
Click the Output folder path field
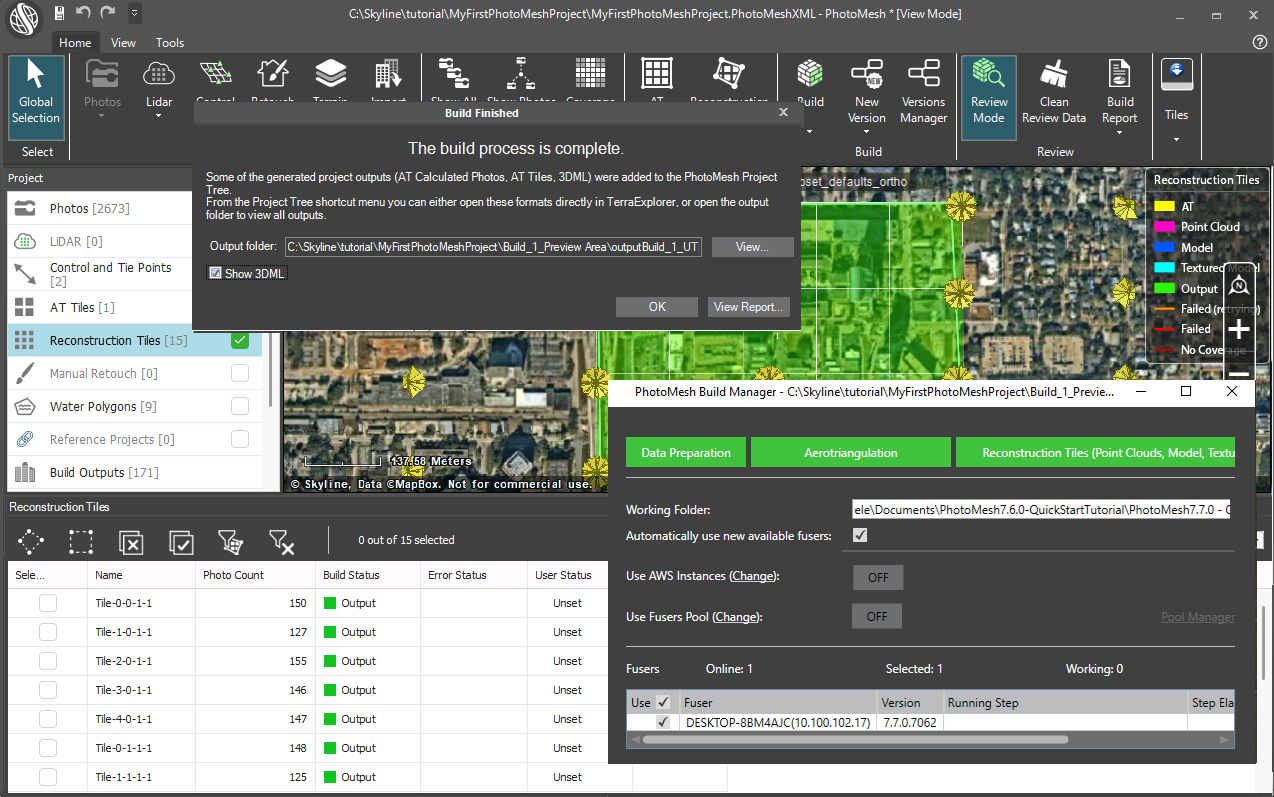point(494,247)
